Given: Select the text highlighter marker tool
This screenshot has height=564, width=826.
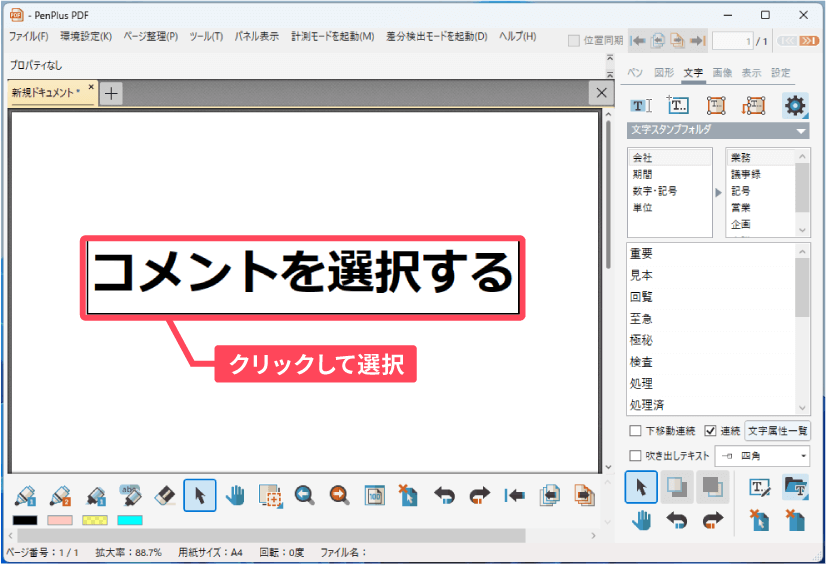Looking at the screenshot, I should (131, 495).
